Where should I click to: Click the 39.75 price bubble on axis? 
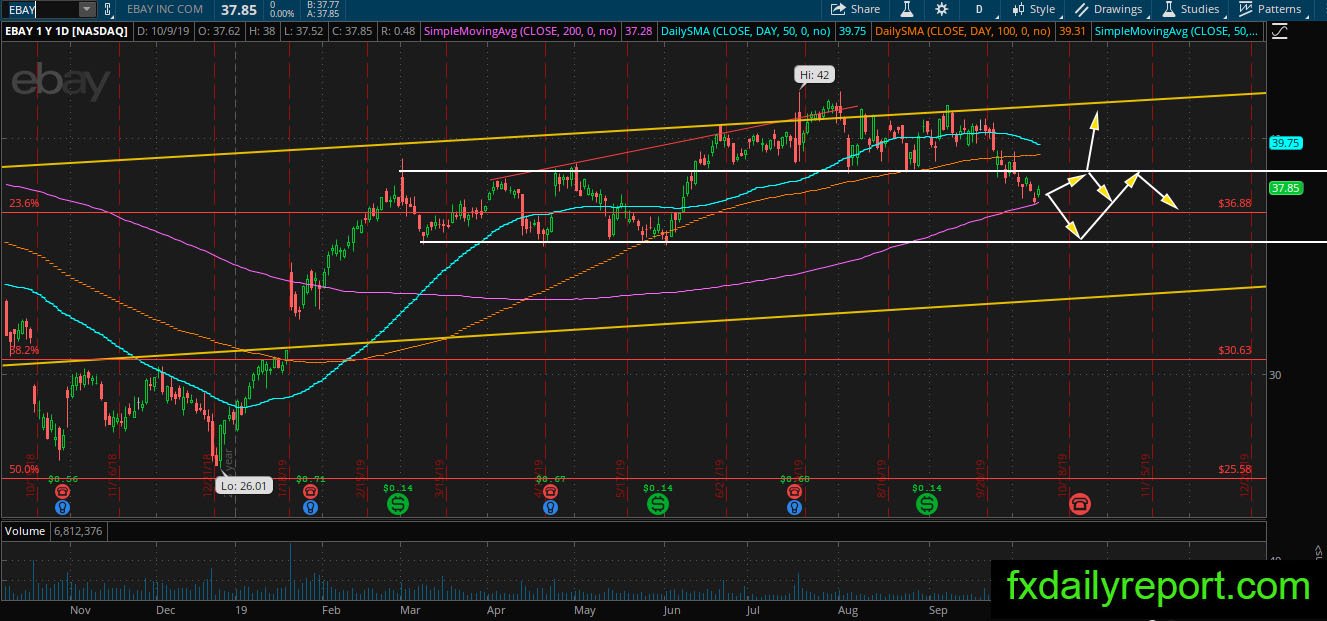(x=1284, y=143)
